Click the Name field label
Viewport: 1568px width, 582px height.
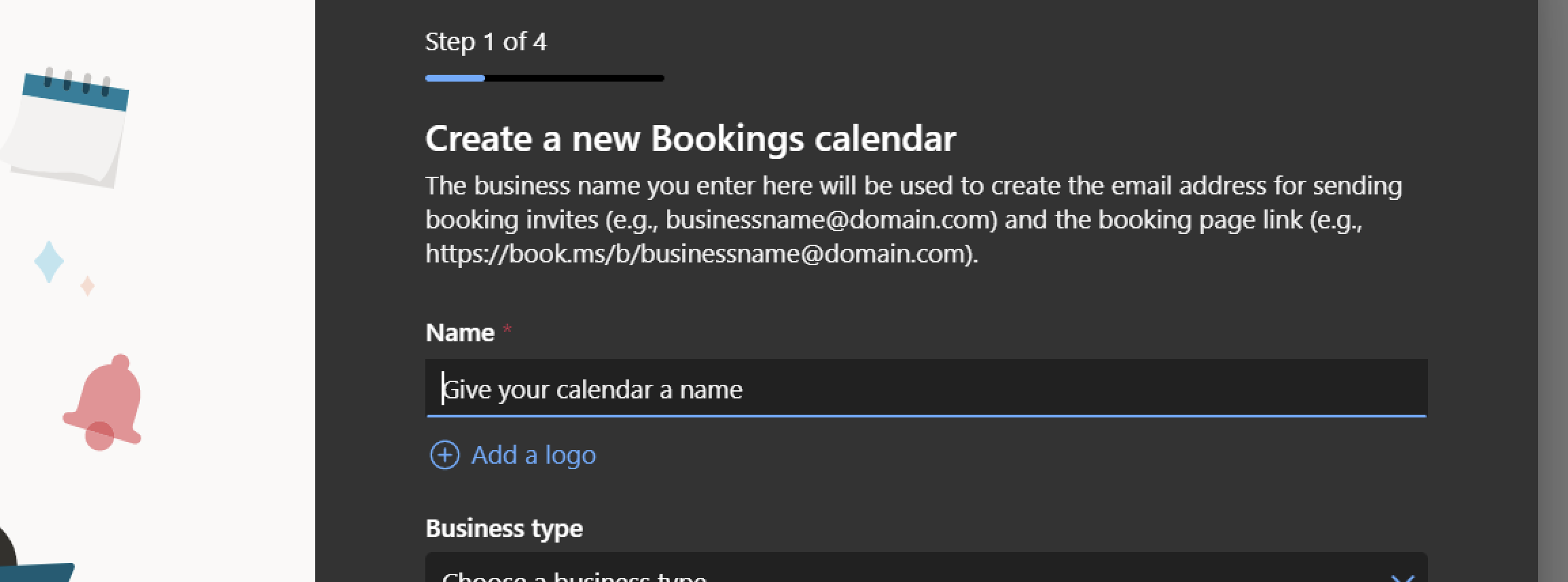click(460, 332)
